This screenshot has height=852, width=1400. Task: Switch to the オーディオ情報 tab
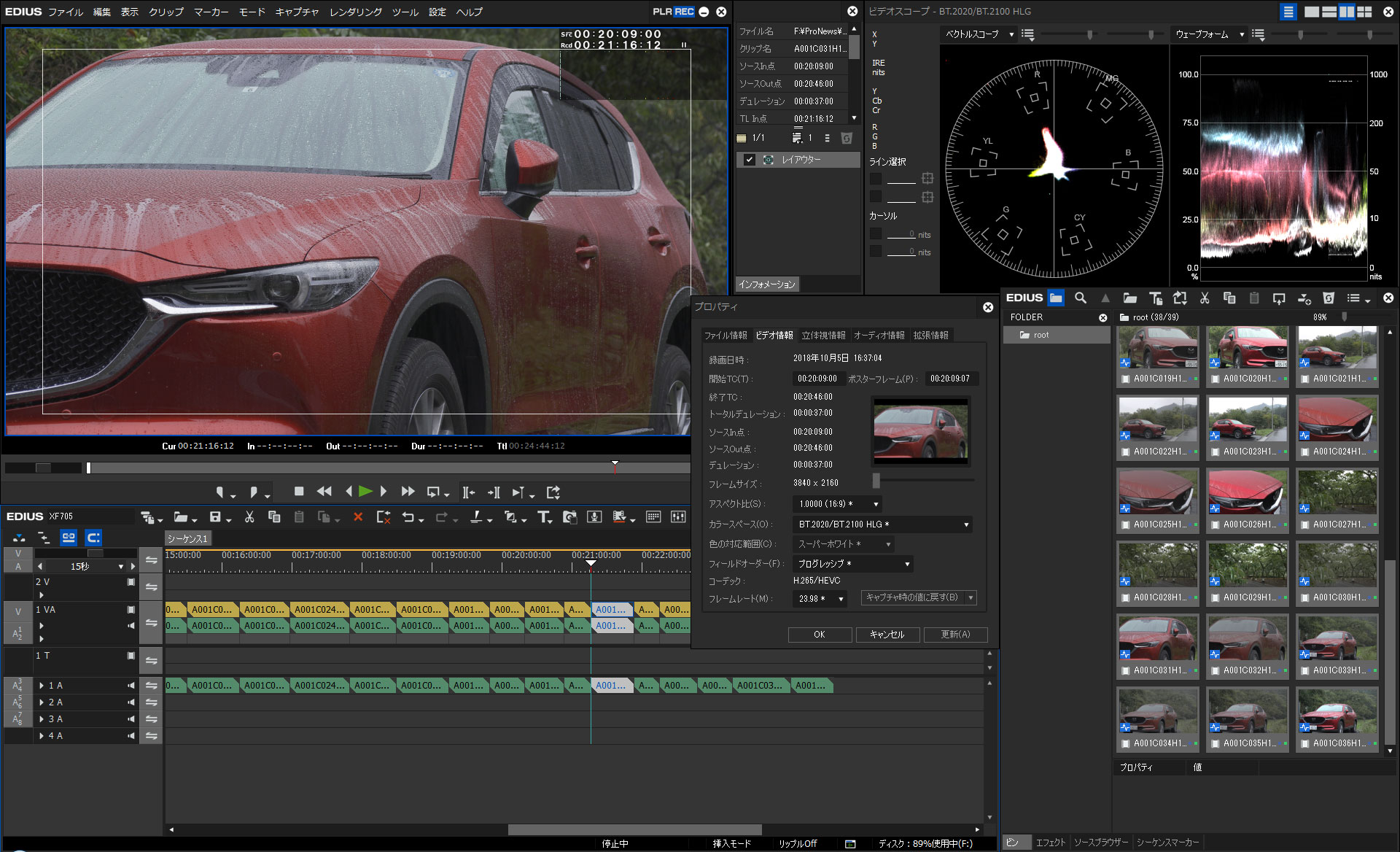(879, 336)
